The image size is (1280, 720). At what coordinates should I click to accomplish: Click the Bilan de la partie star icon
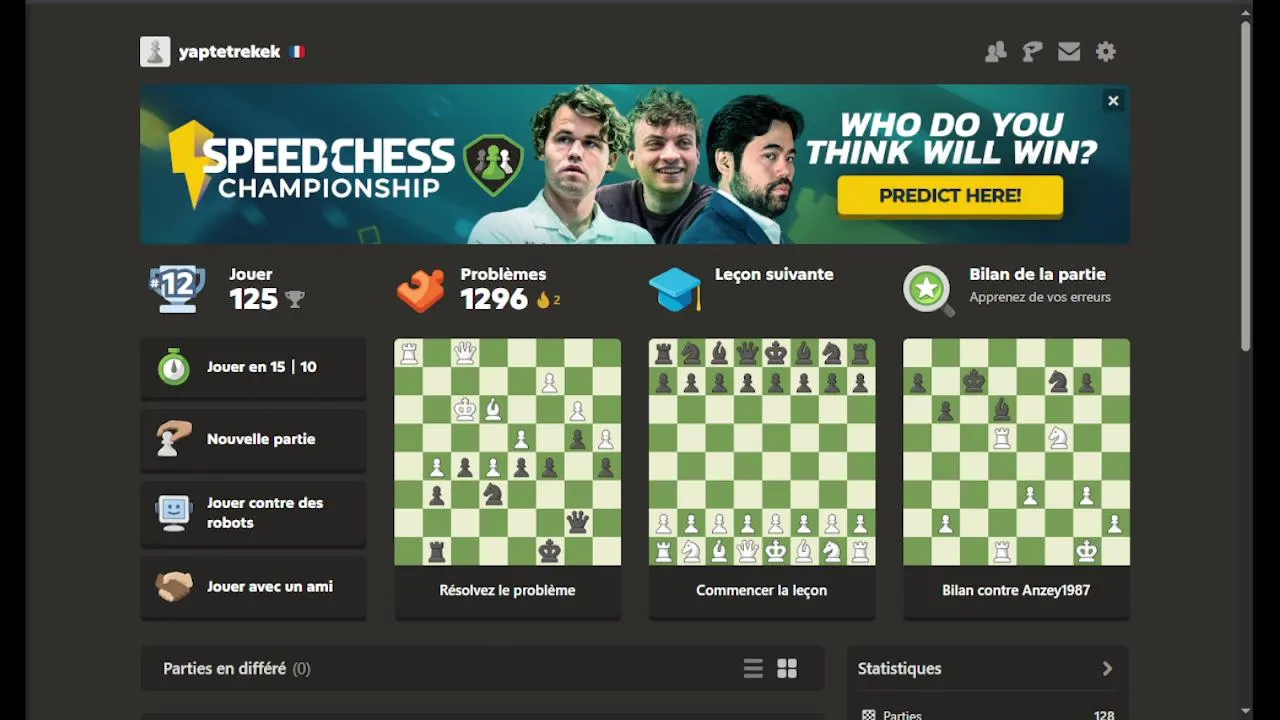(x=928, y=290)
